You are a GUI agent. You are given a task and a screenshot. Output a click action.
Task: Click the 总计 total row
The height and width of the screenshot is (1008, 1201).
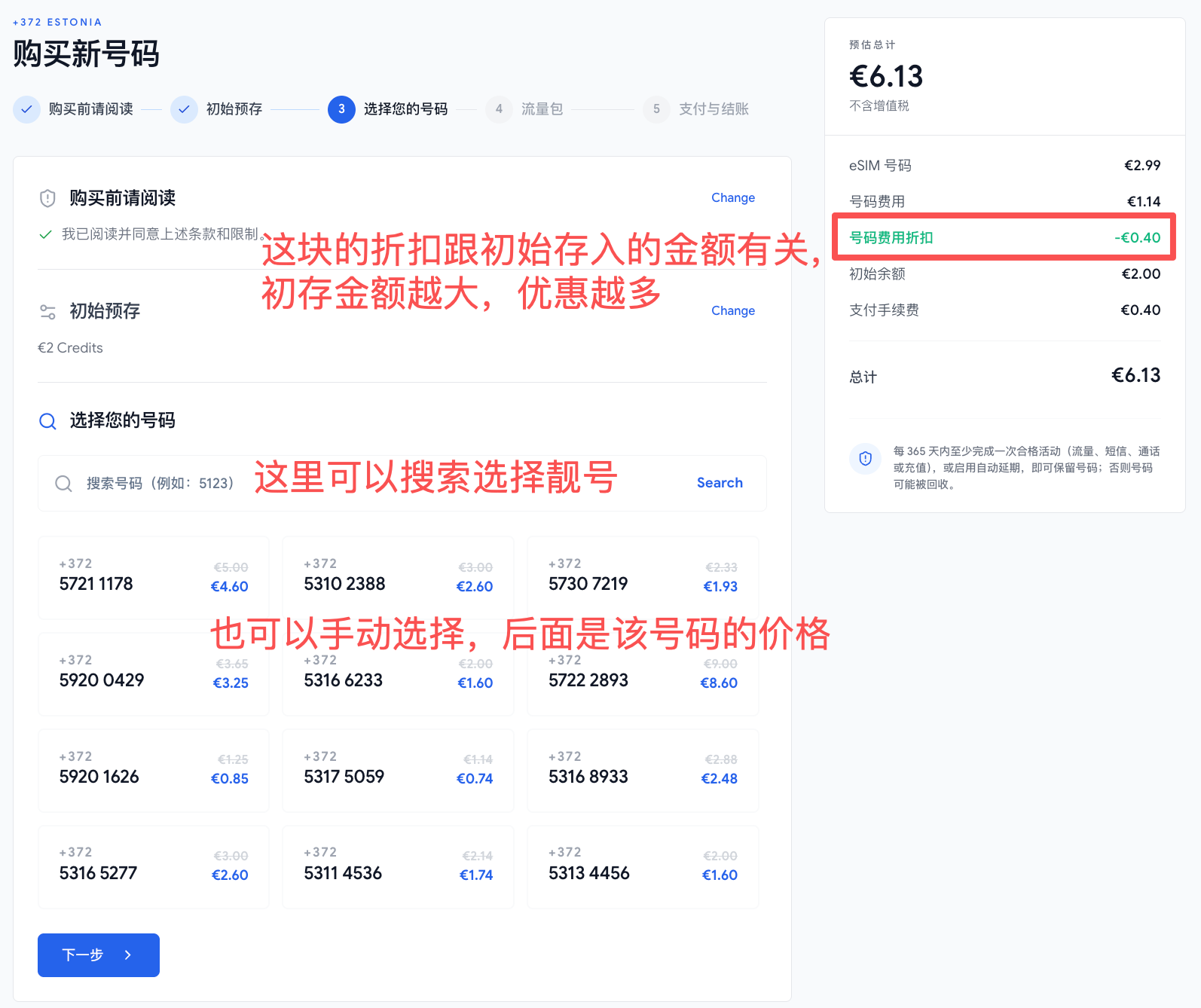tap(1004, 376)
